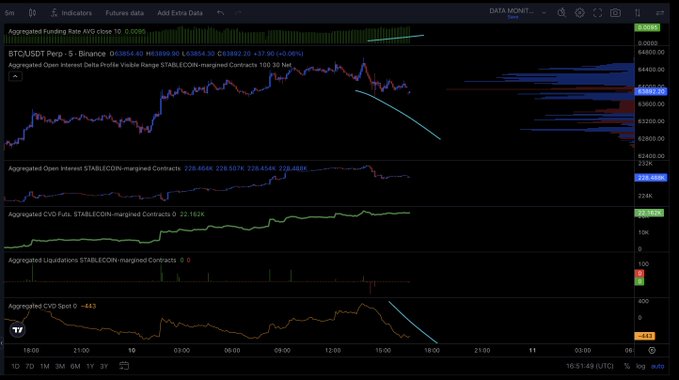This screenshot has width=679, height=380.
Task: Select the Aggregated CVD Futs indicator label
Action: point(92,214)
